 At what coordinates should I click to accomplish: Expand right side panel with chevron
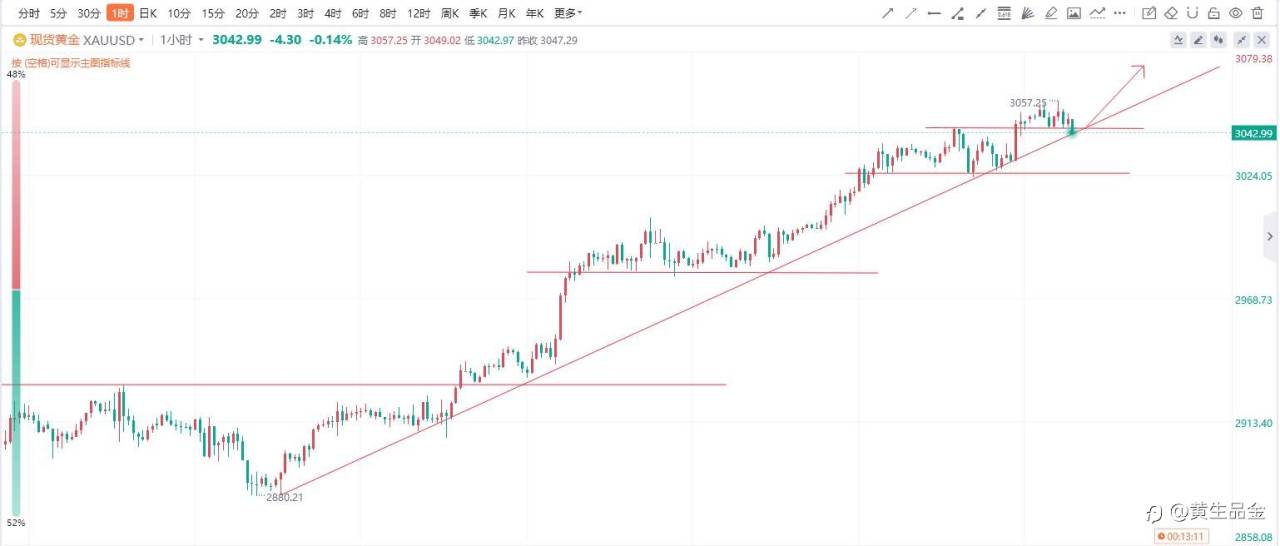1270,237
